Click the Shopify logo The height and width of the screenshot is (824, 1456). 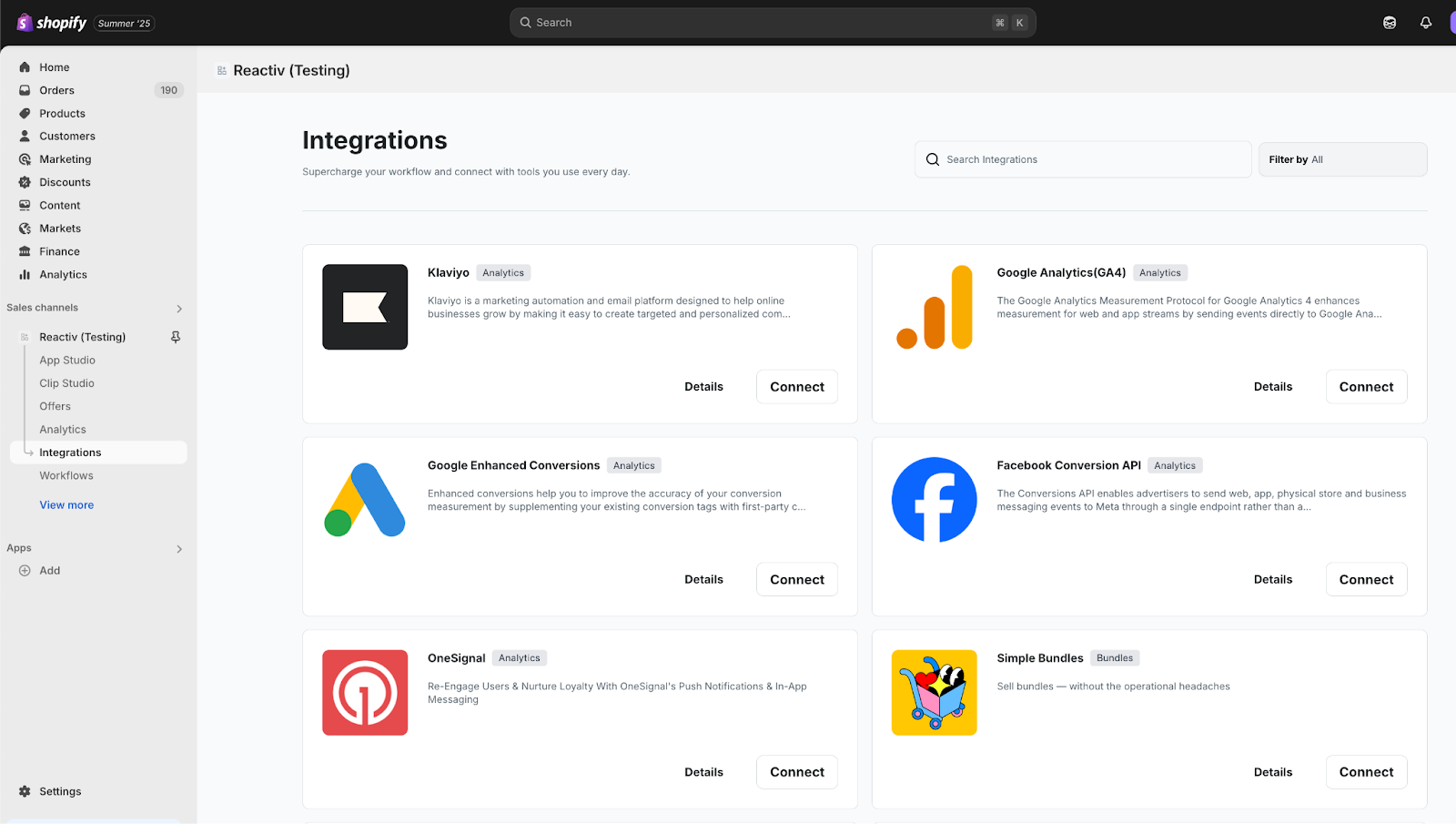click(53, 23)
